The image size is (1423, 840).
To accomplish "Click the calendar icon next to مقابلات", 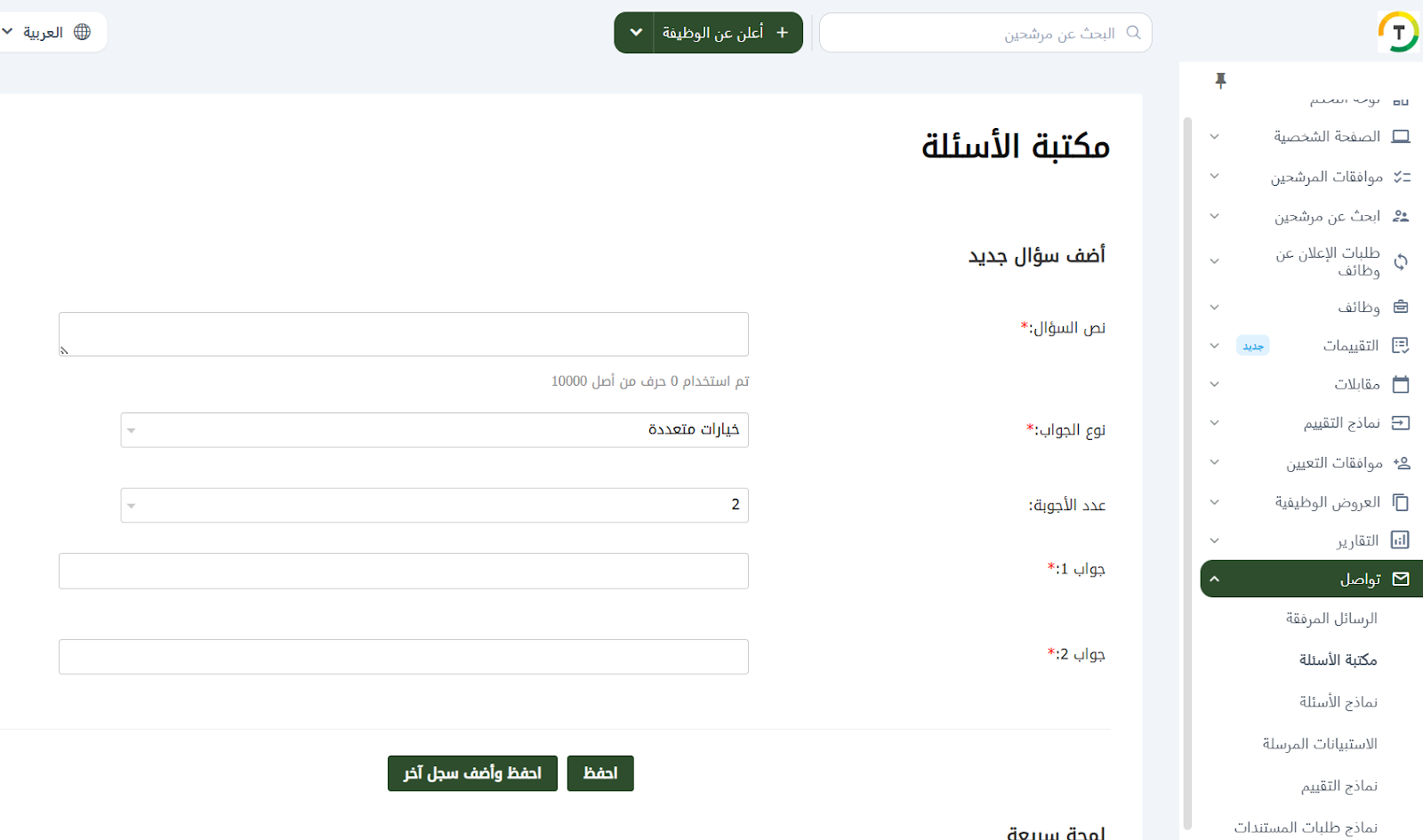I will tap(1401, 384).
